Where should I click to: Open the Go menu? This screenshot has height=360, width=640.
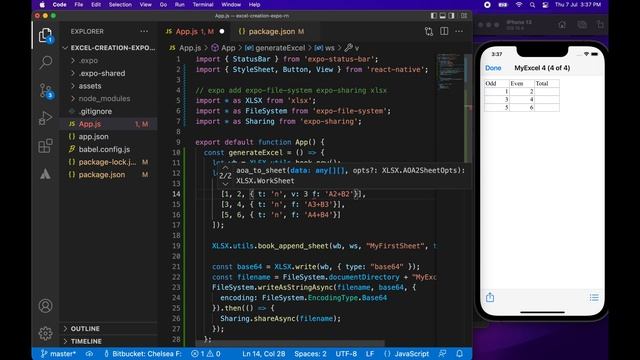[x=163, y=5]
